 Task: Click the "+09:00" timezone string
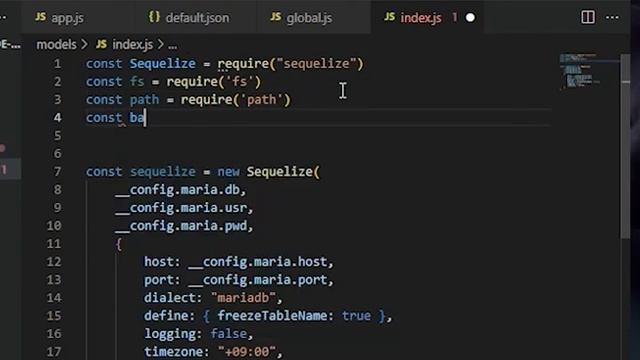247,351
